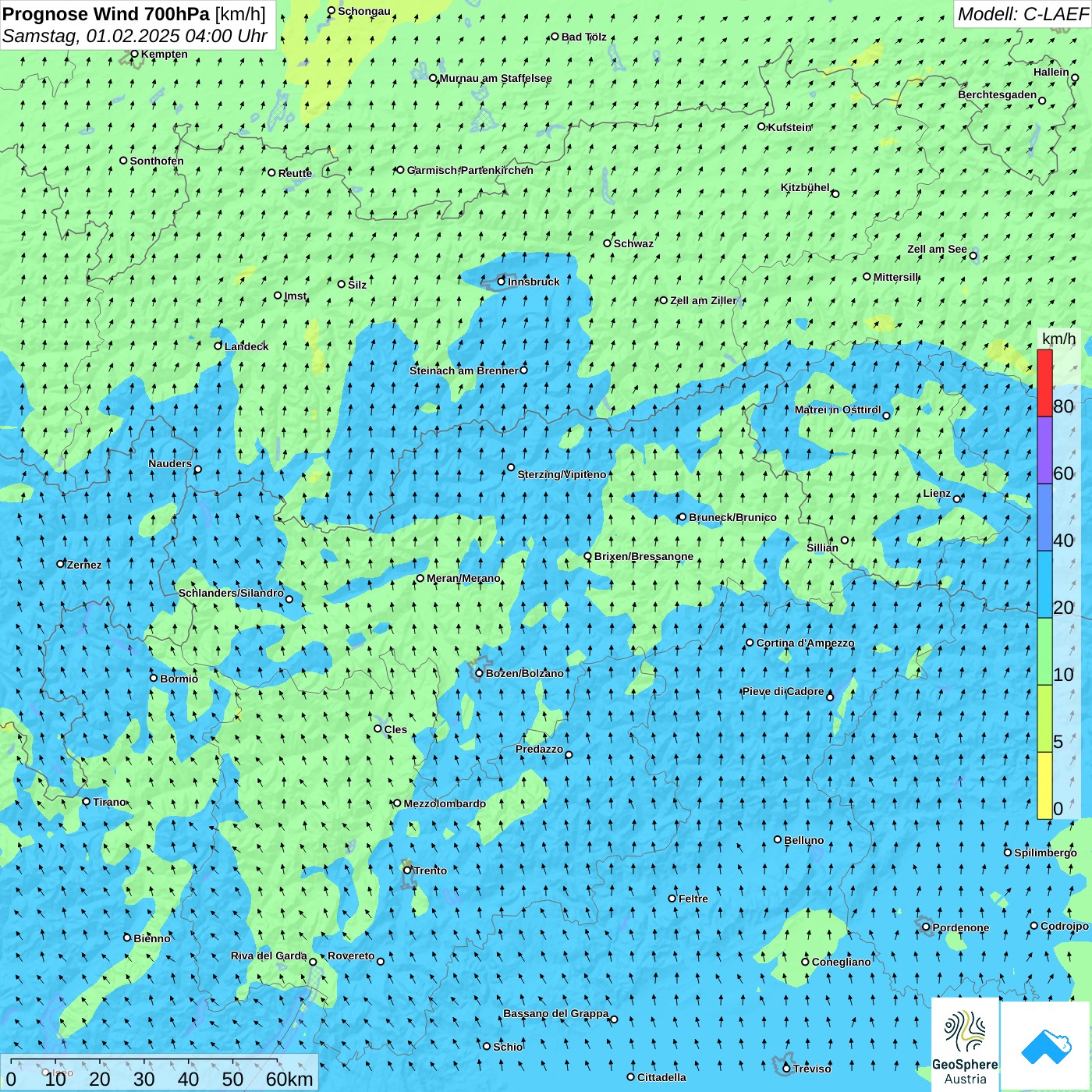Click the 'Schongau' label
The image size is (1092, 1092).
(x=363, y=11)
